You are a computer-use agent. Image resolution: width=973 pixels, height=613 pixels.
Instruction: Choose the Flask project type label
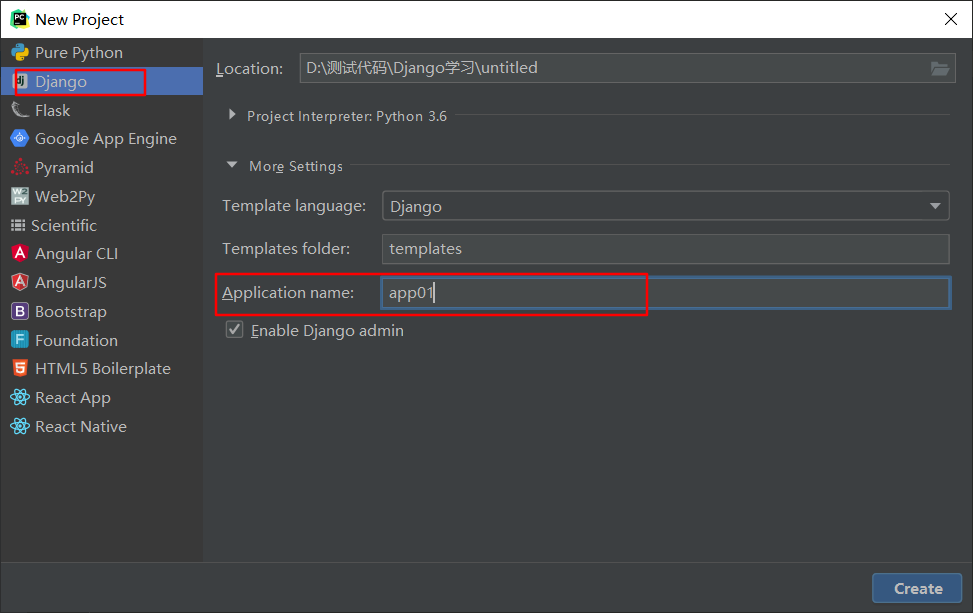click(53, 110)
